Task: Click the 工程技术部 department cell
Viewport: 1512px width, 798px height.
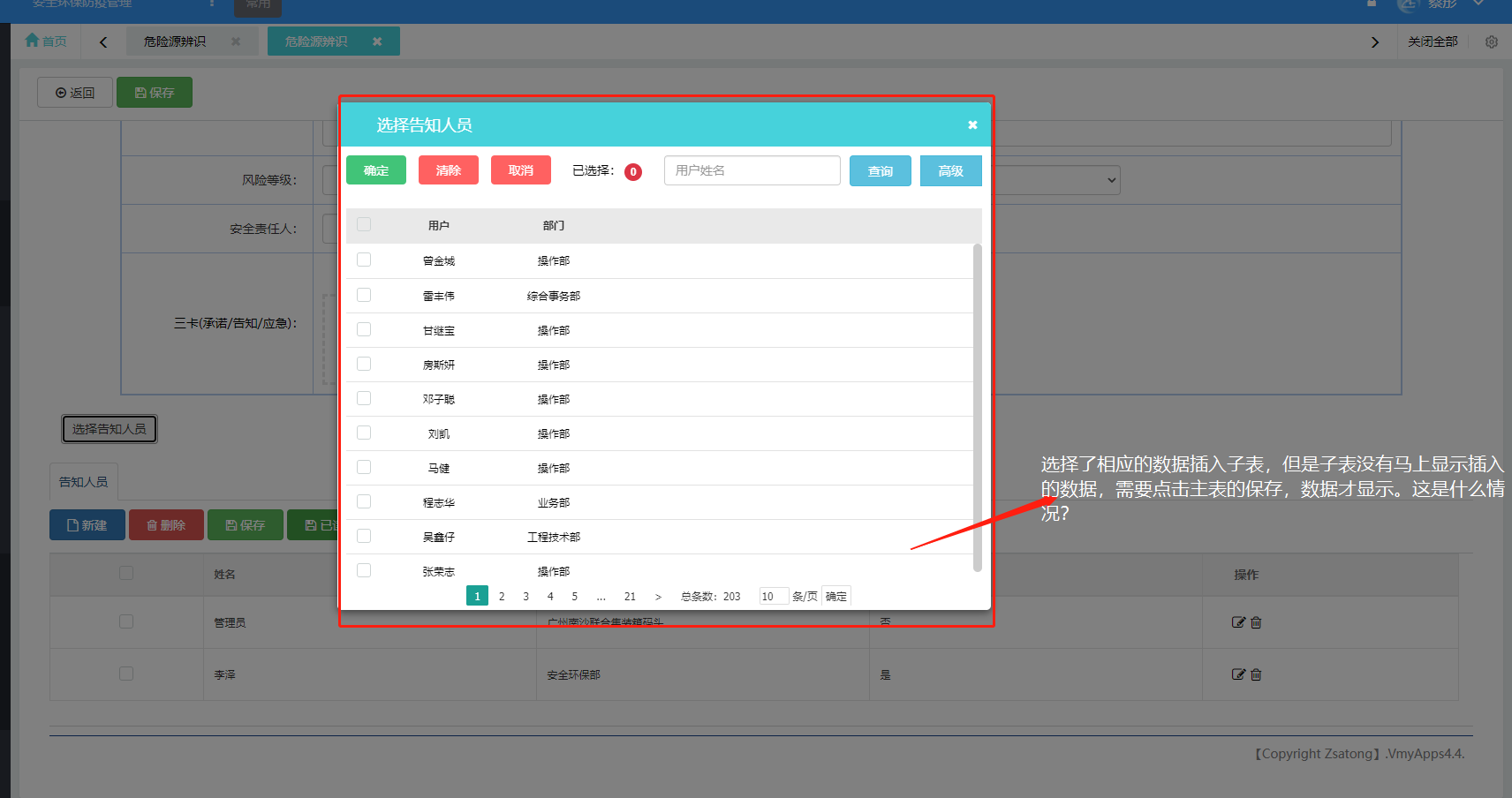Action: click(x=554, y=538)
